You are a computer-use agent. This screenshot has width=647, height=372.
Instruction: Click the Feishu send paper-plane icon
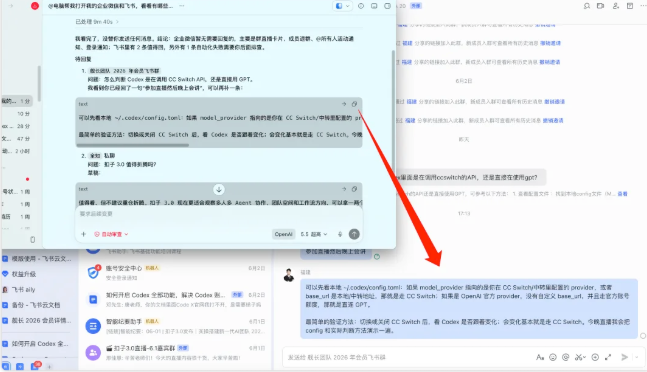point(625,357)
